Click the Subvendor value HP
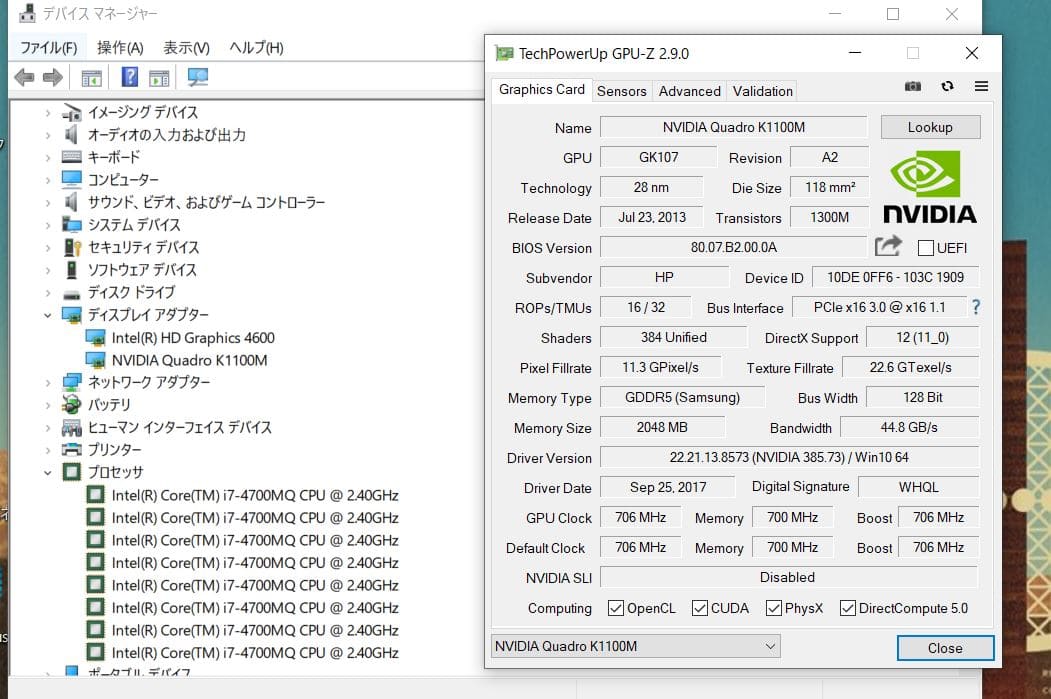The height and width of the screenshot is (699, 1051). click(664, 277)
